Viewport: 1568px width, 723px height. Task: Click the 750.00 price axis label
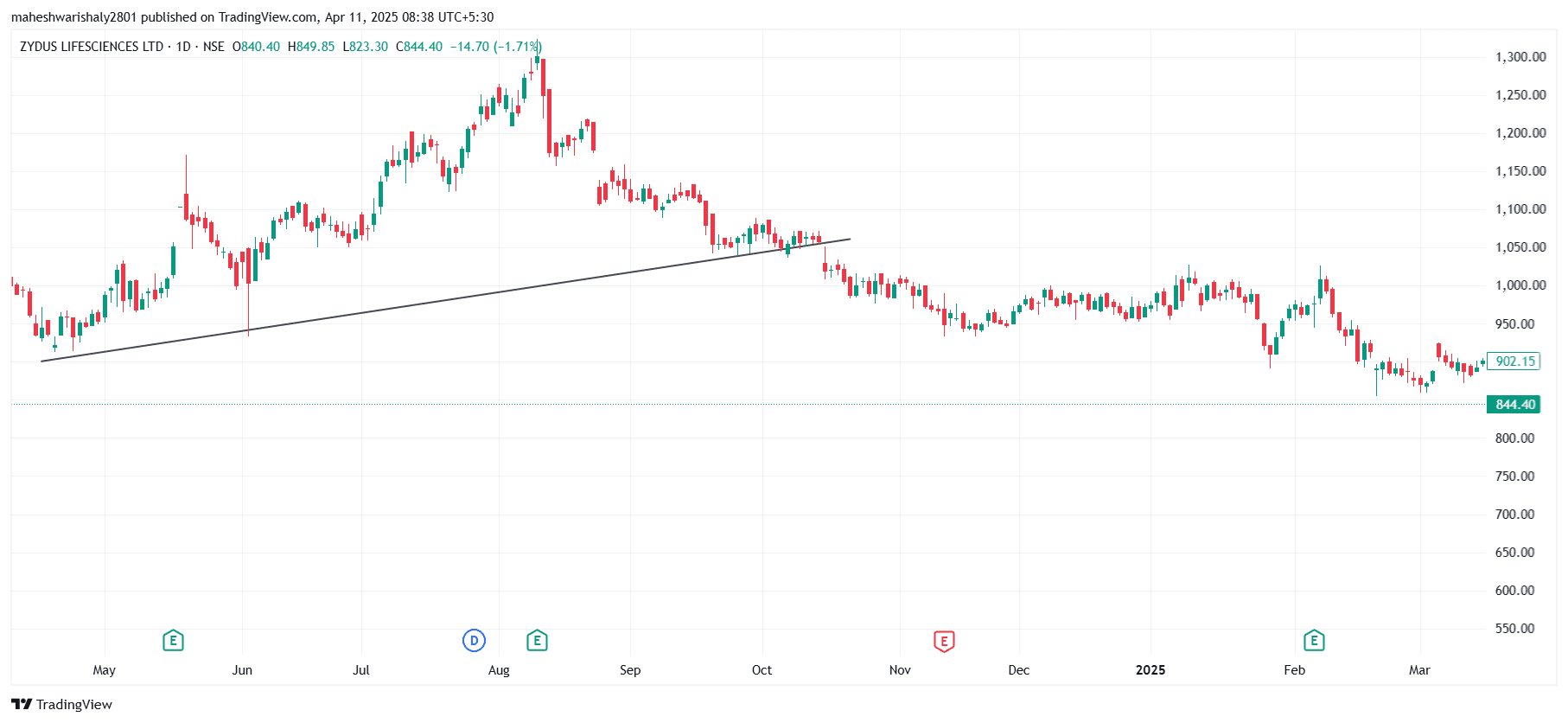pyautogui.click(x=1515, y=477)
